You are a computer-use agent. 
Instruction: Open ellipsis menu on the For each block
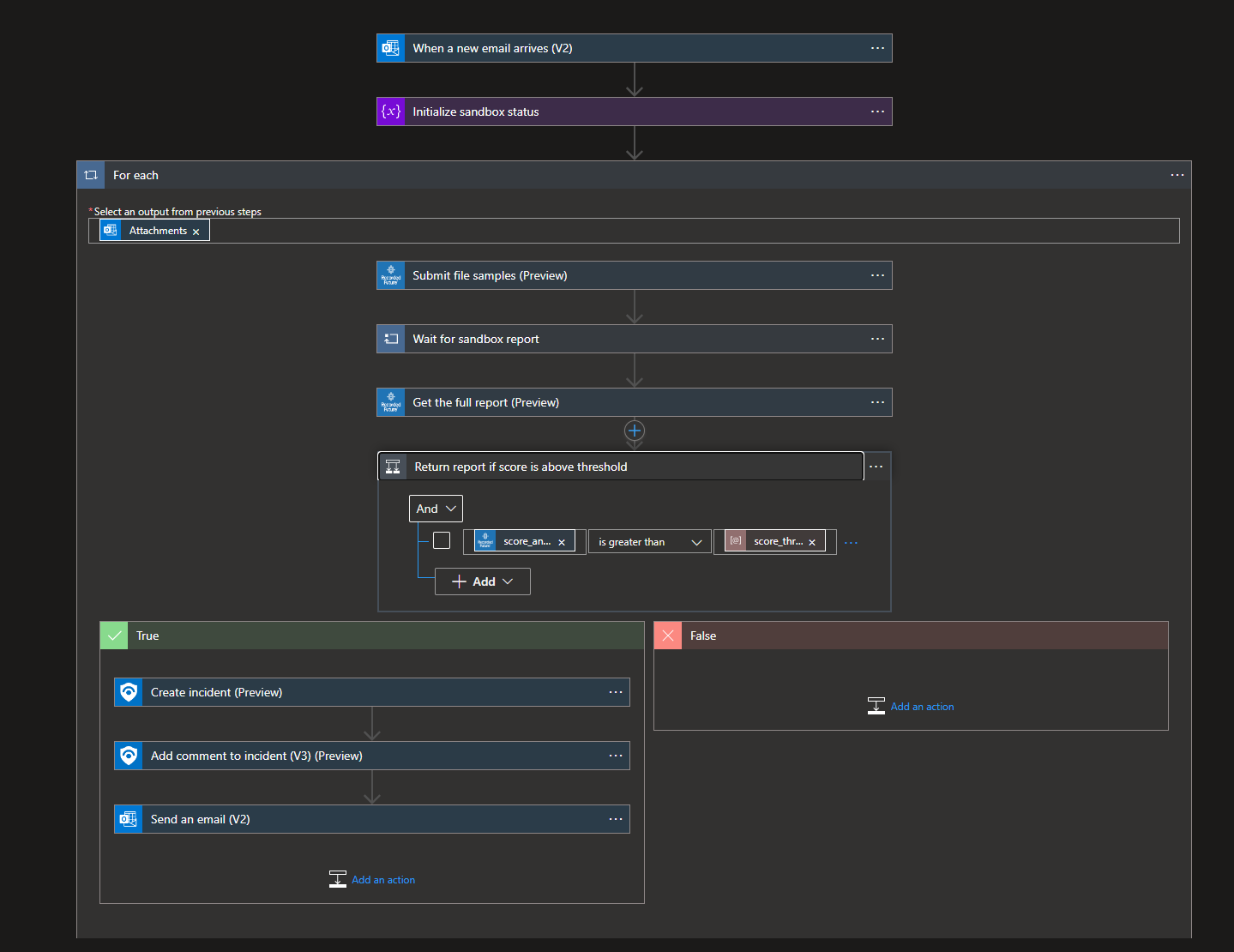point(1177,175)
